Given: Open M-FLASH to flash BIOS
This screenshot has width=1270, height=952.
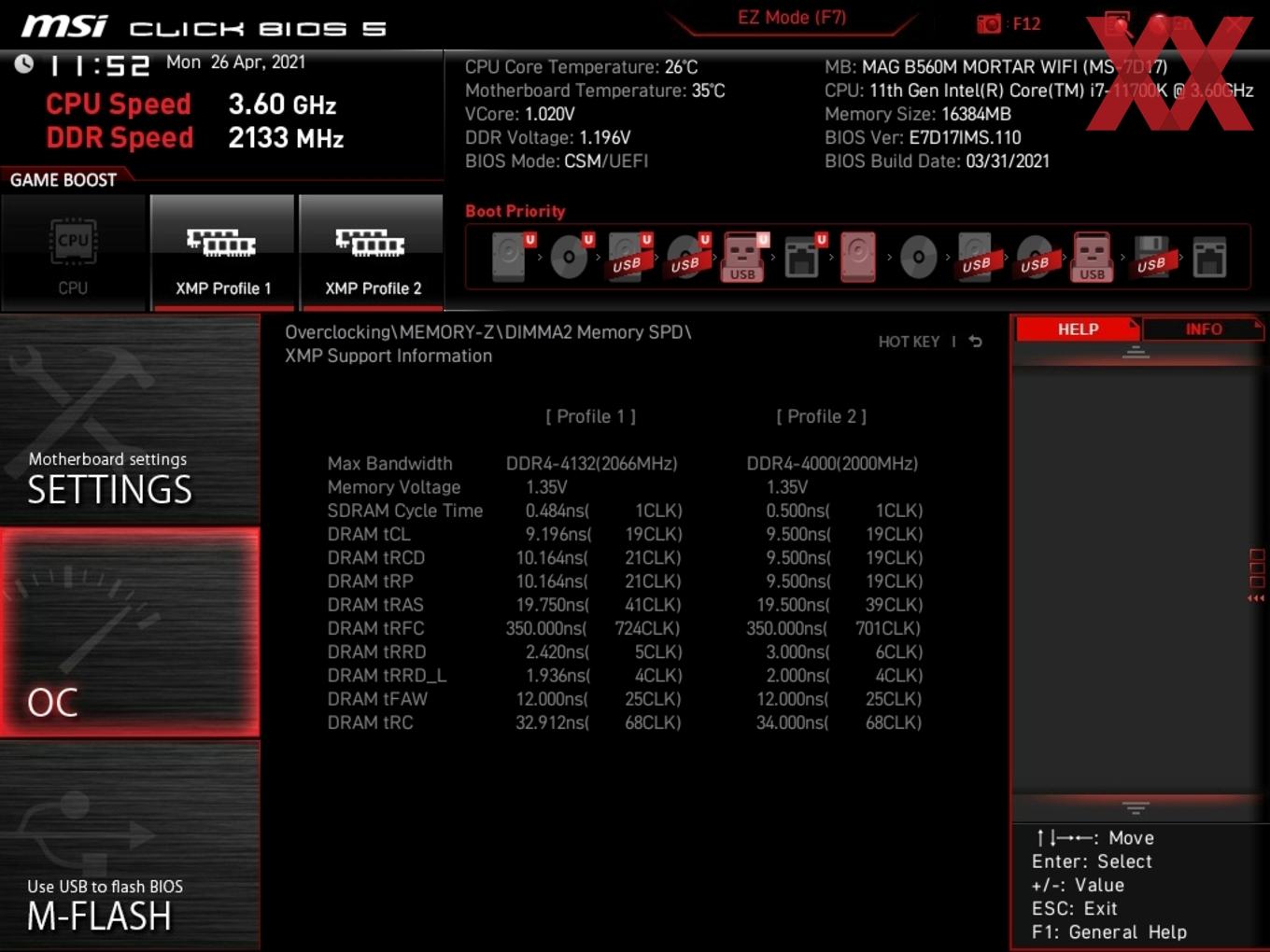Looking at the screenshot, I should click(x=130, y=846).
